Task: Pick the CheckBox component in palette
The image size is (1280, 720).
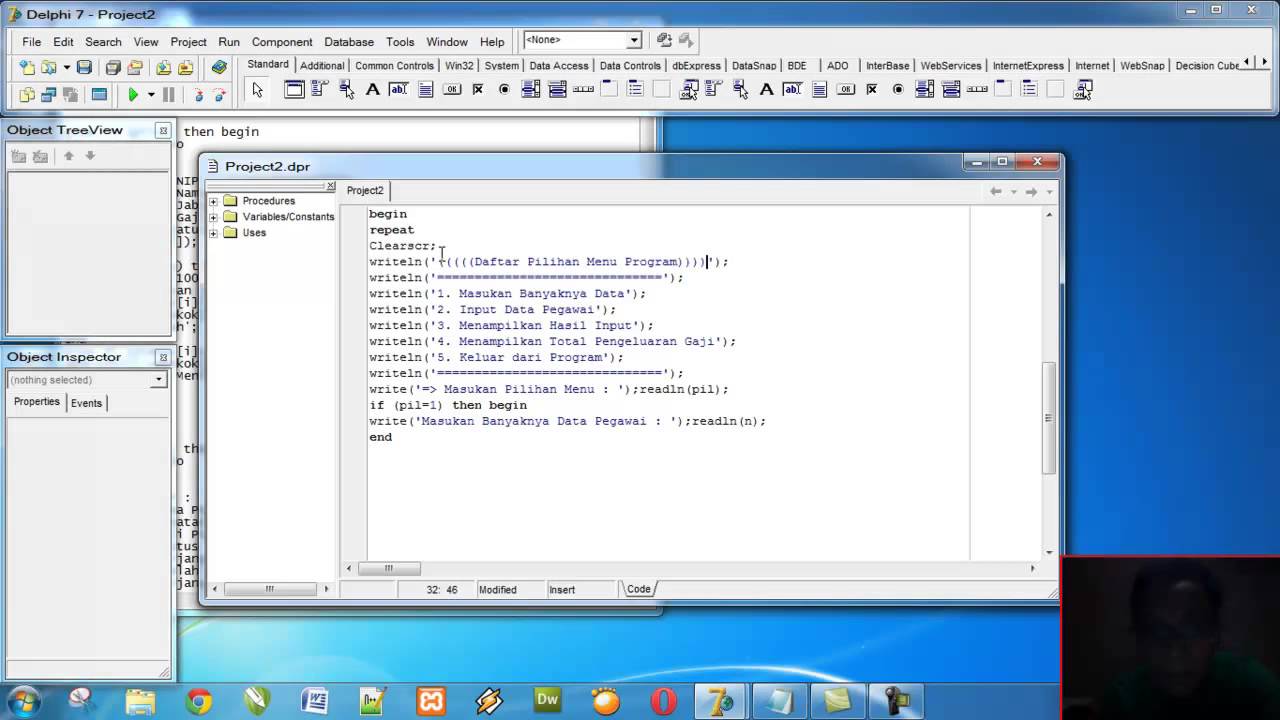Action: tap(478, 89)
